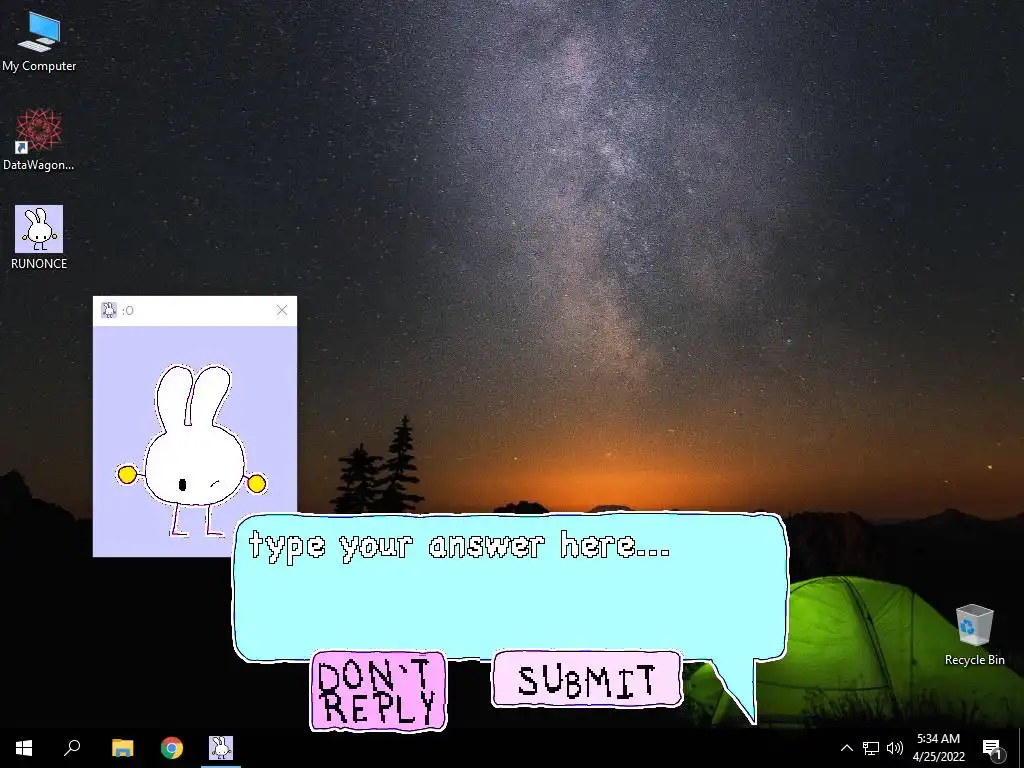Open File Explorer from taskbar
This screenshot has height=768, width=1024.
[122, 748]
